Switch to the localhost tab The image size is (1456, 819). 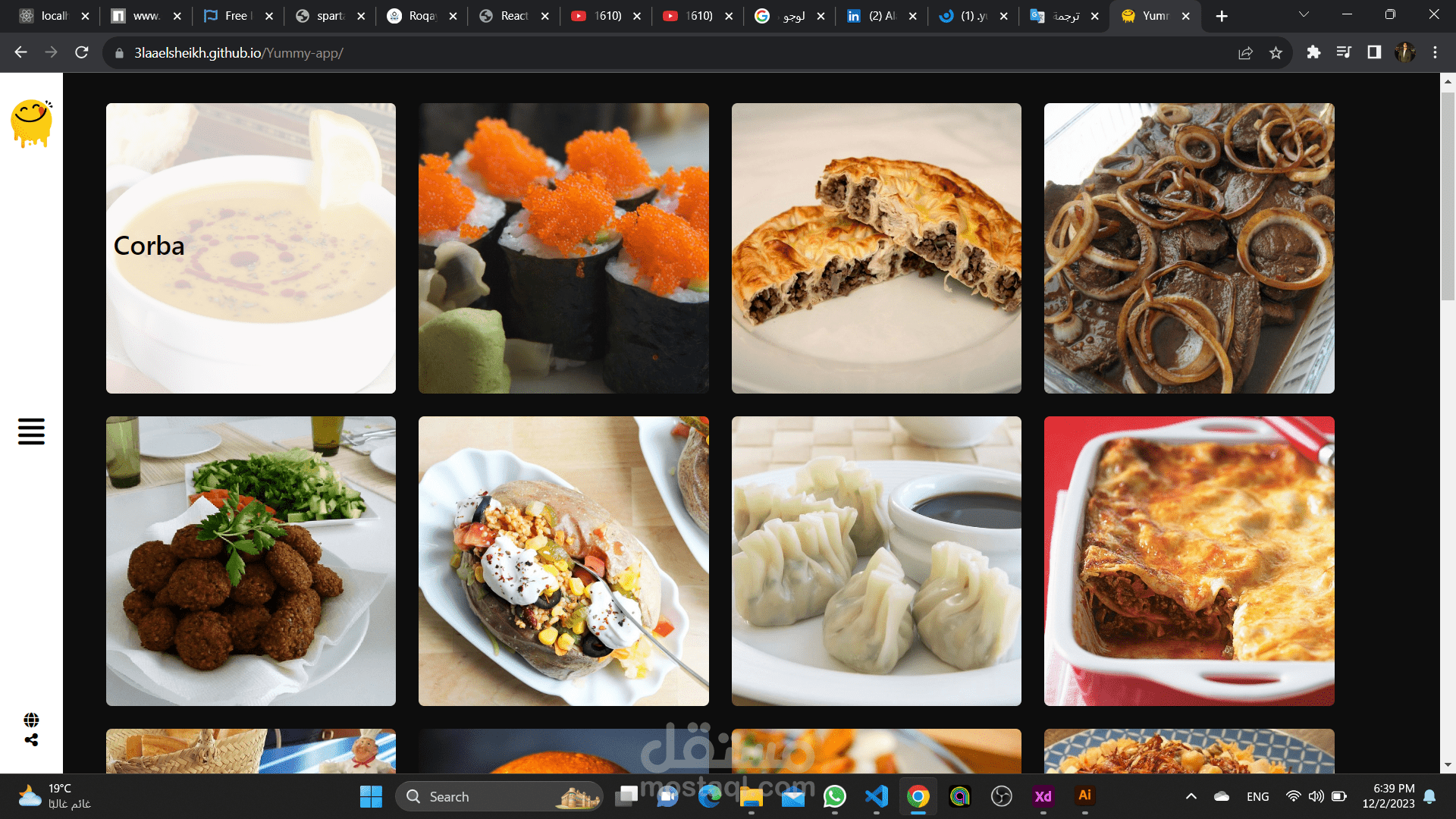(53, 16)
